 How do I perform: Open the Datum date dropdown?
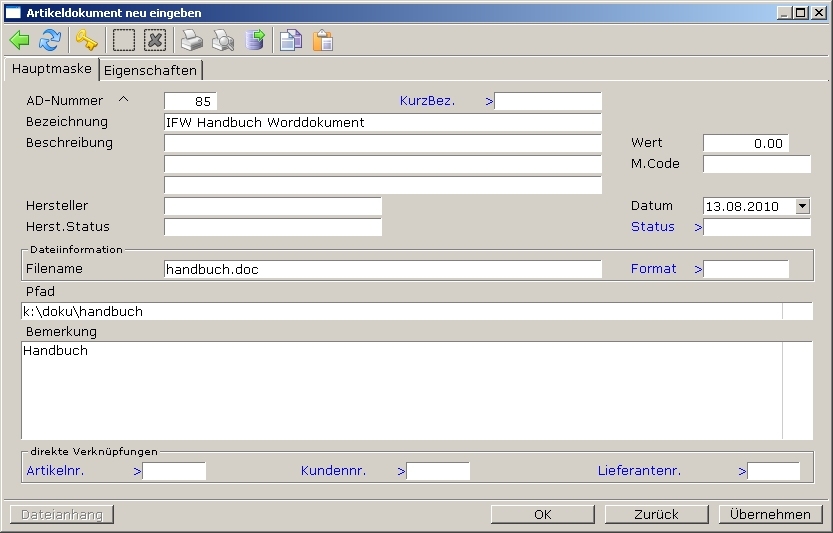[802, 206]
